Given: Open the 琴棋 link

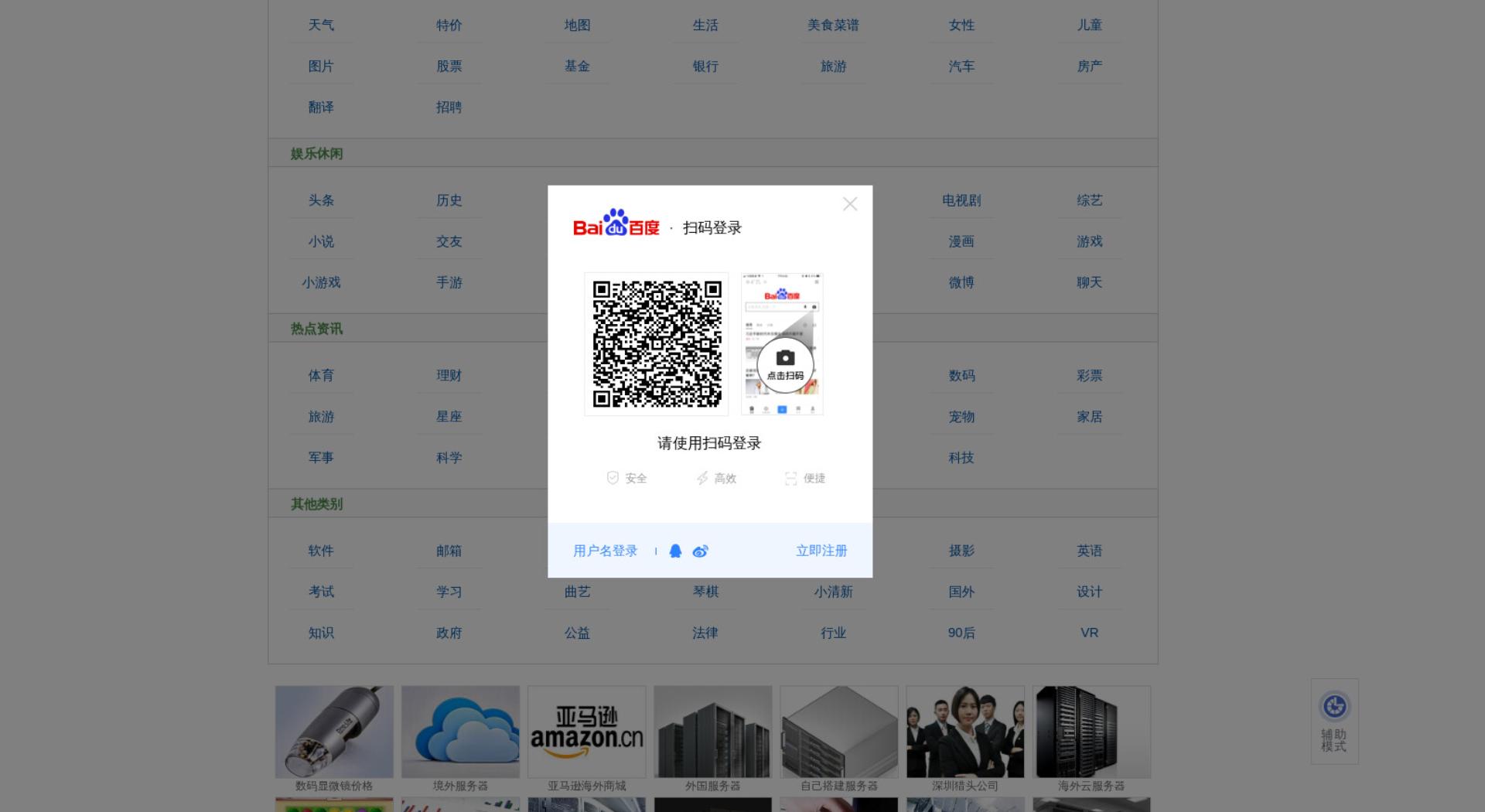Looking at the screenshot, I should 705,592.
